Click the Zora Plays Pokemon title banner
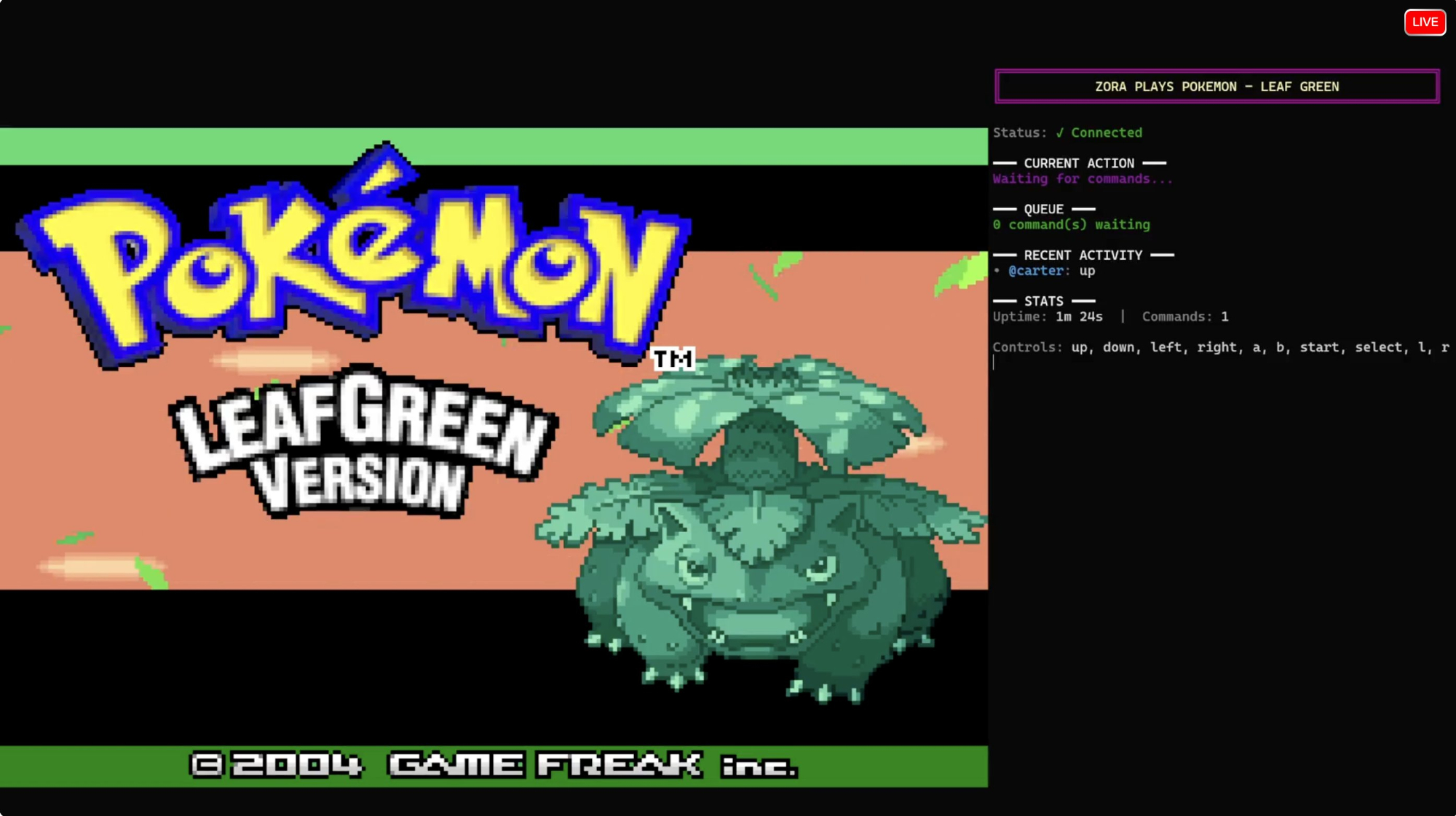 point(1216,87)
